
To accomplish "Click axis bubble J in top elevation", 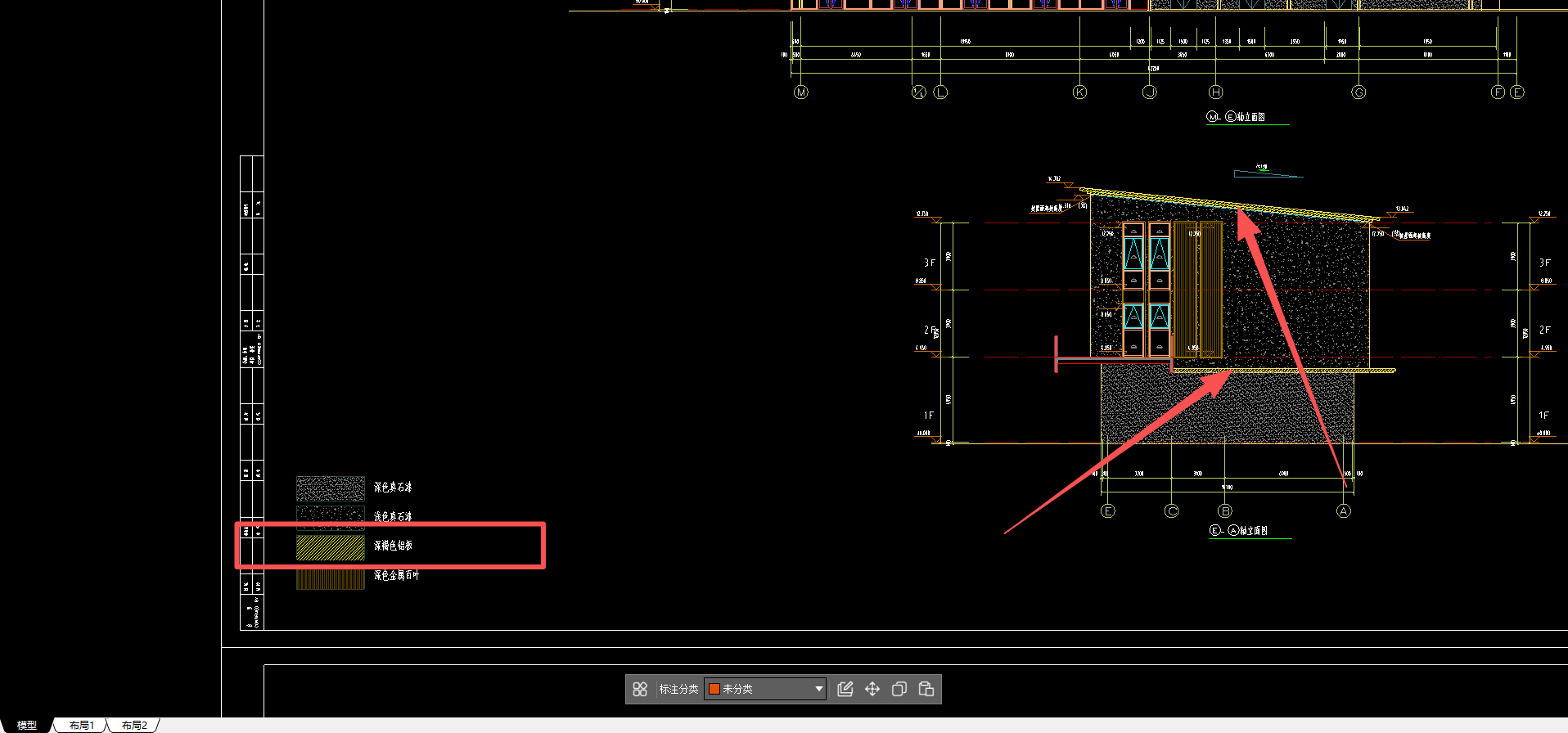I will click(x=1150, y=92).
